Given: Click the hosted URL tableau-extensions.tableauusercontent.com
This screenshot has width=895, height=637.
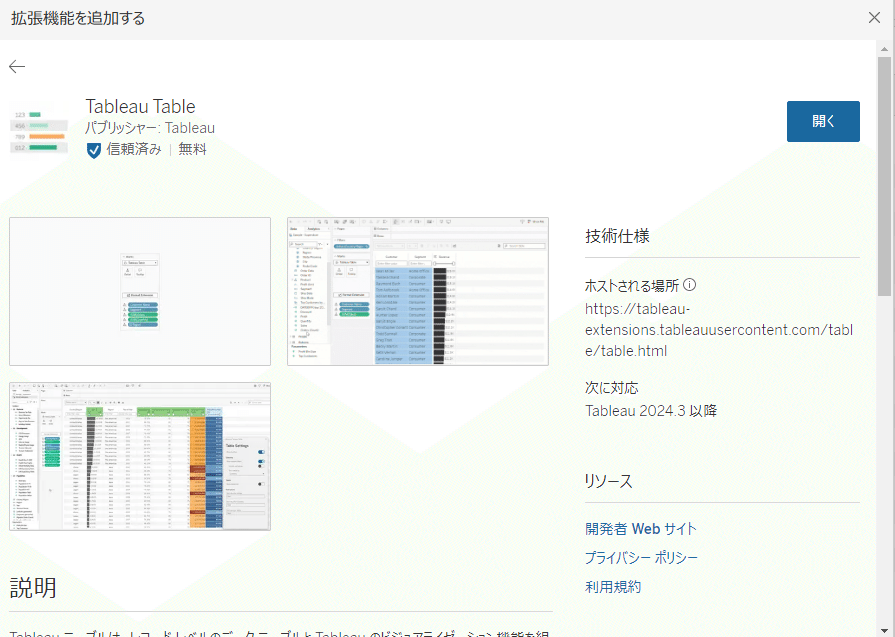Looking at the screenshot, I should pyautogui.click(x=719, y=330).
